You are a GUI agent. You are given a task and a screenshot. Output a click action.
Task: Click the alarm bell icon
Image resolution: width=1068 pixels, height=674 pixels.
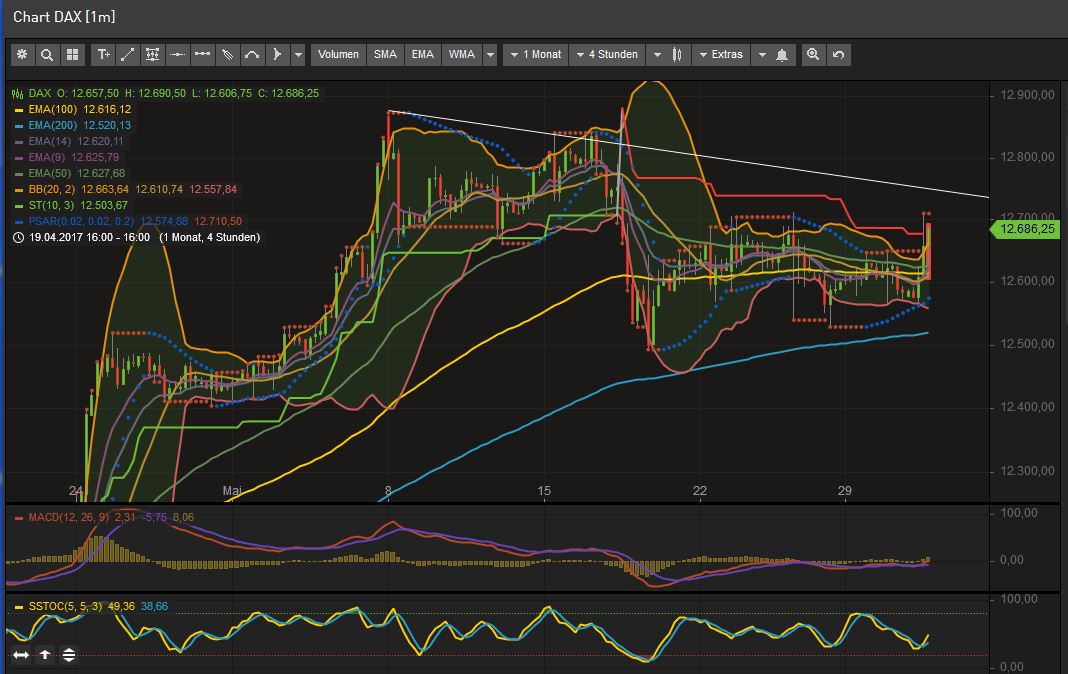point(783,54)
